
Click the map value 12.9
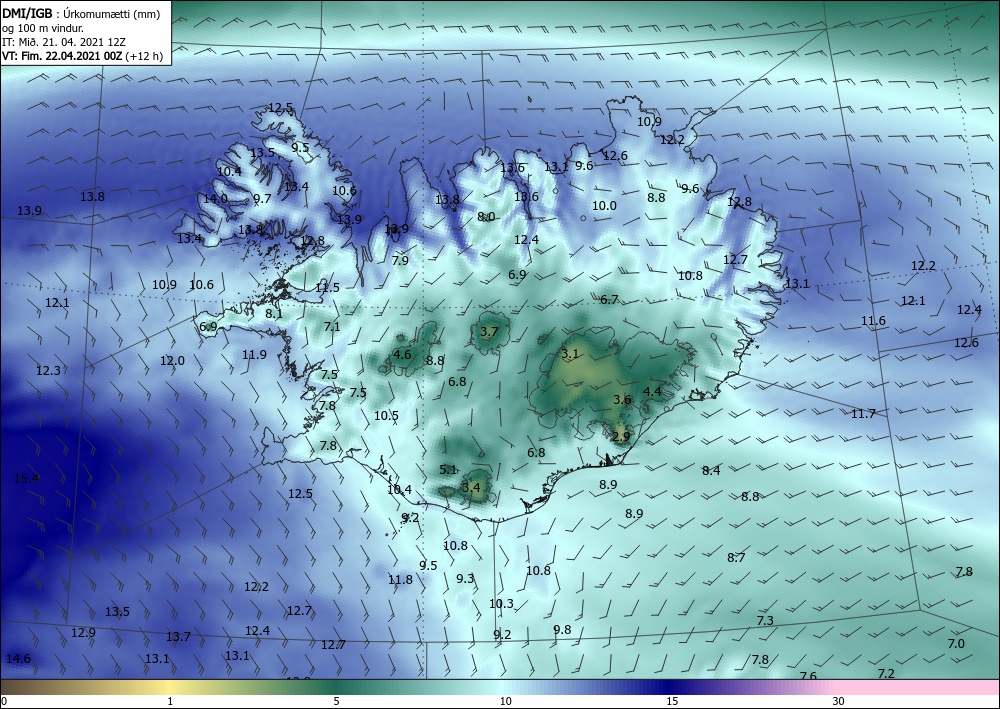coord(83,633)
